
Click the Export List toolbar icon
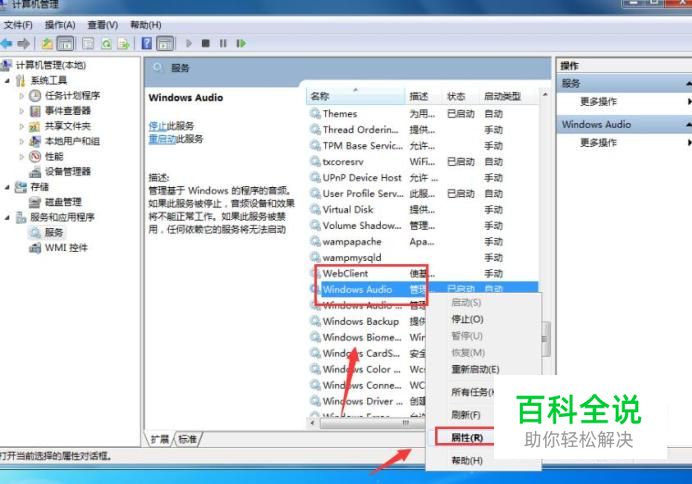124,43
